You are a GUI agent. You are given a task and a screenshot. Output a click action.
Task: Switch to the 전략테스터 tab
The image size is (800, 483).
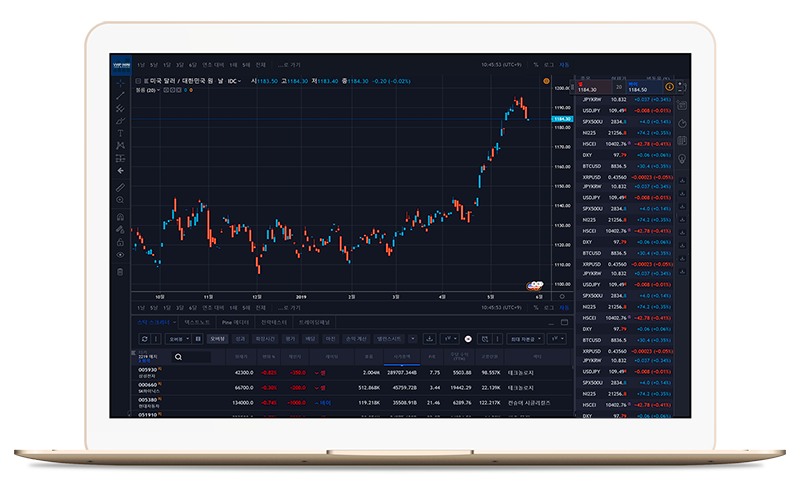click(274, 322)
